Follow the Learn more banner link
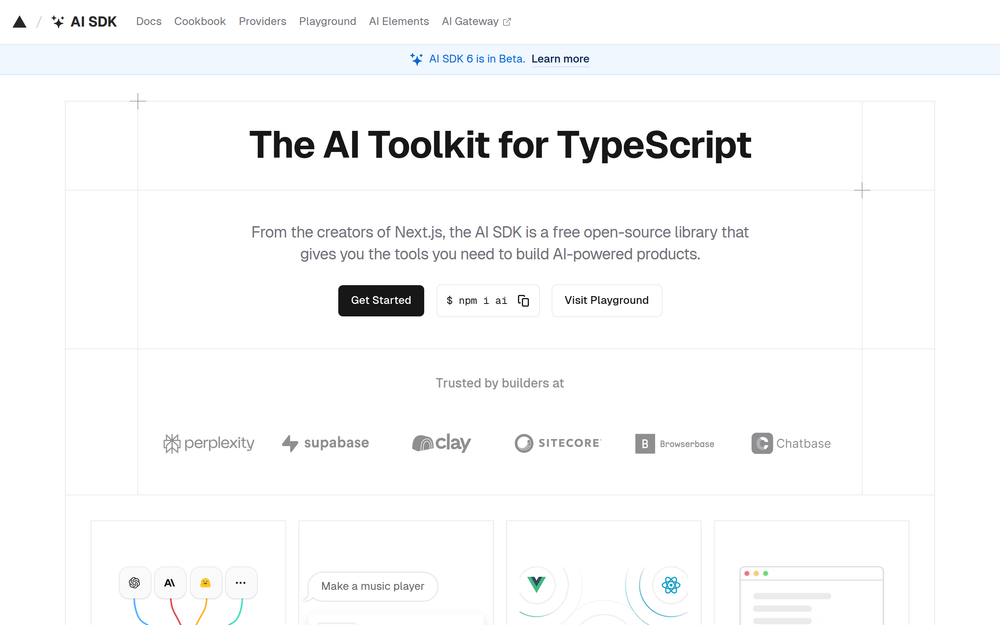Viewport: 1000px width, 625px height. click(560, 59)
